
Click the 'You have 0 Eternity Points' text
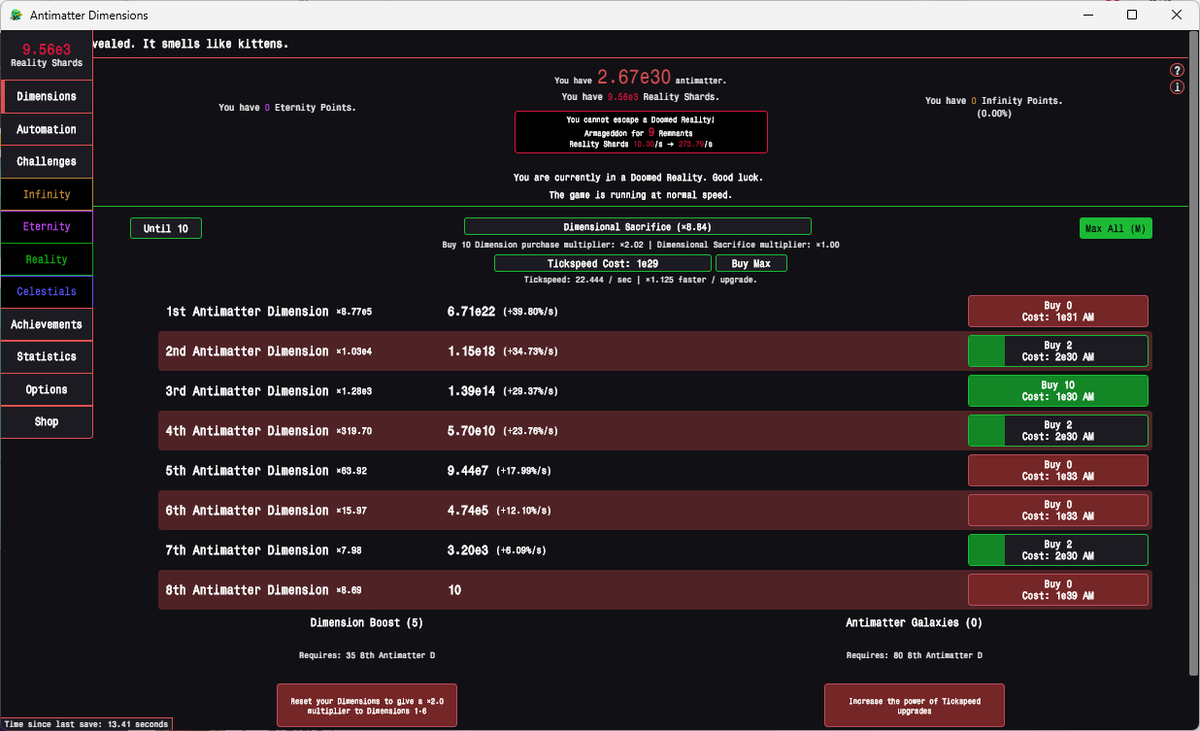click(x=287, y=107)
